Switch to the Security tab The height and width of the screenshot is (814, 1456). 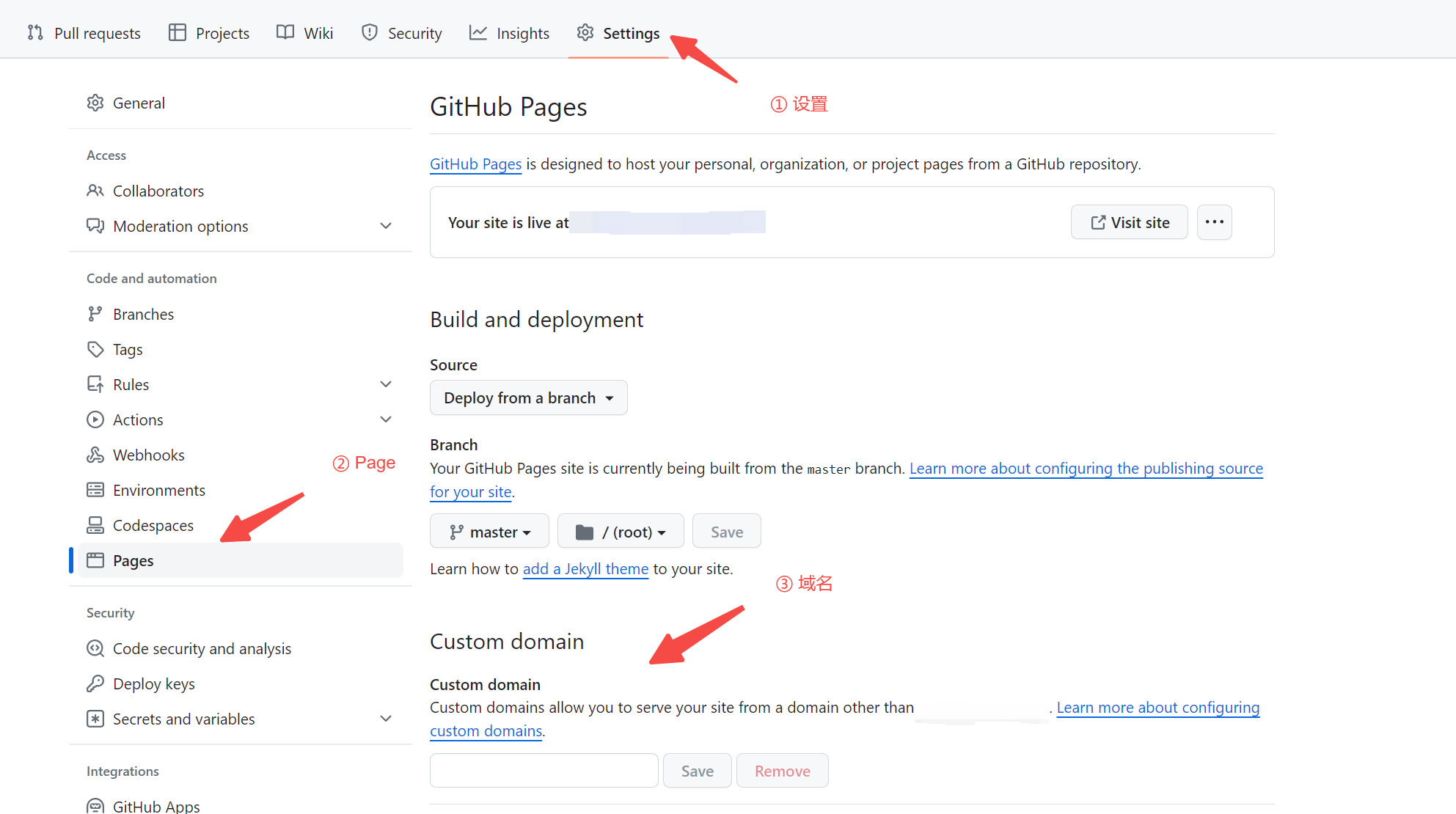[x=402, y=33]
